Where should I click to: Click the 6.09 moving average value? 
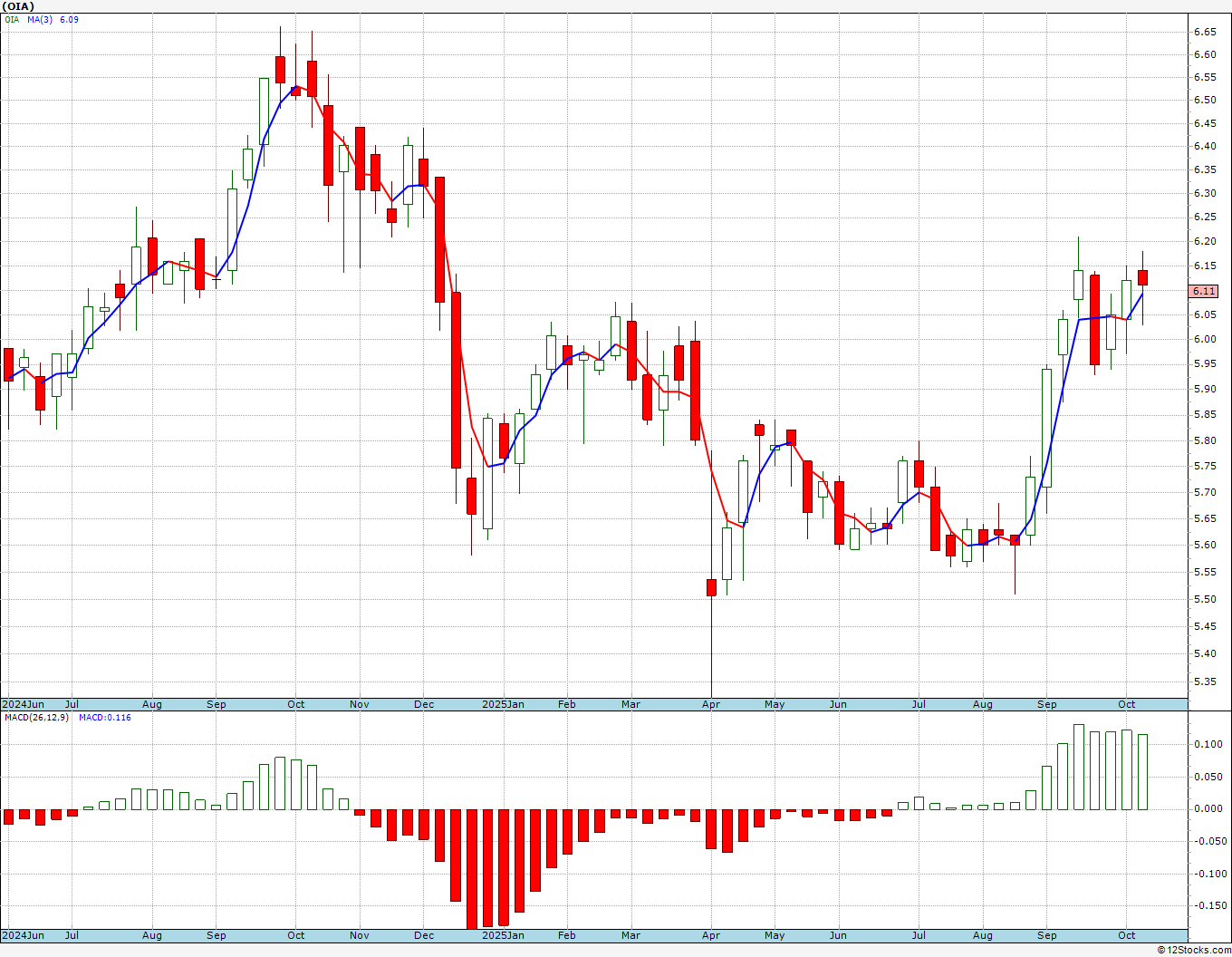point(69,19)
